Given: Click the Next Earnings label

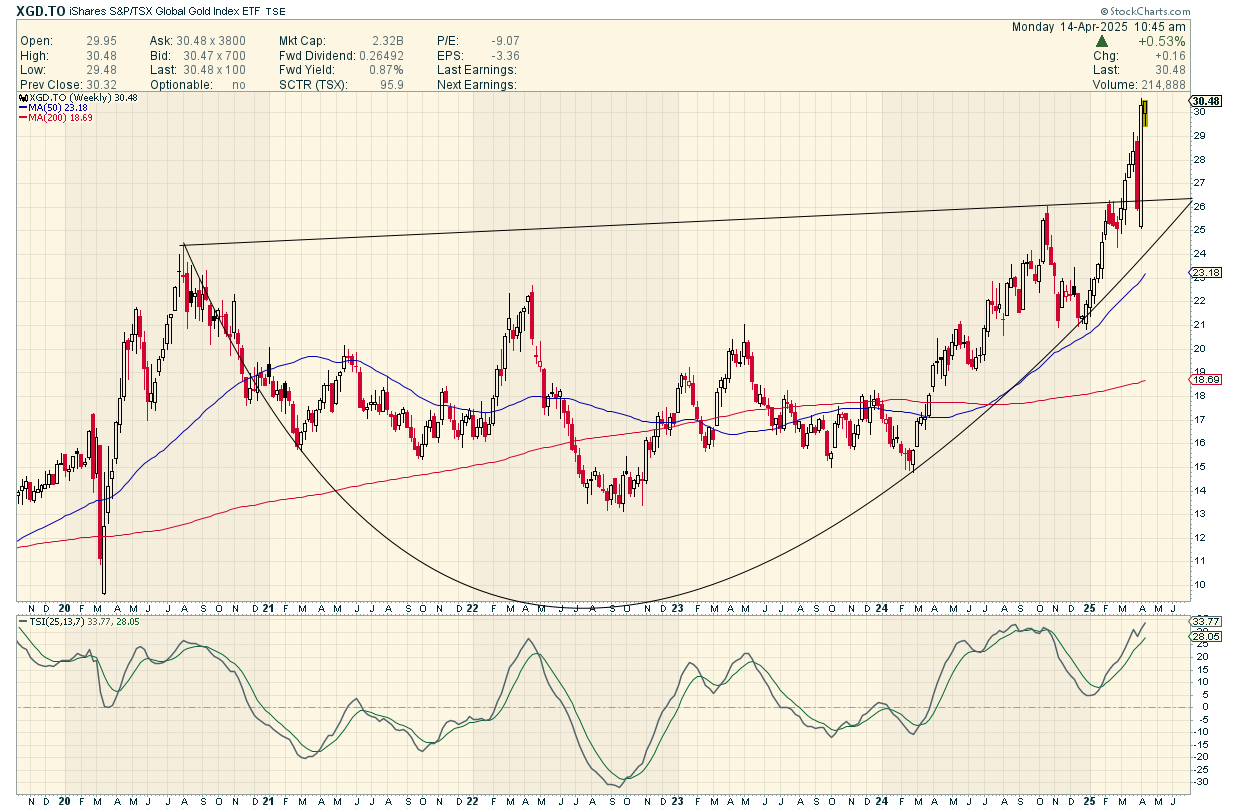Looking at the screenshot, I should [x=477, y=85].
